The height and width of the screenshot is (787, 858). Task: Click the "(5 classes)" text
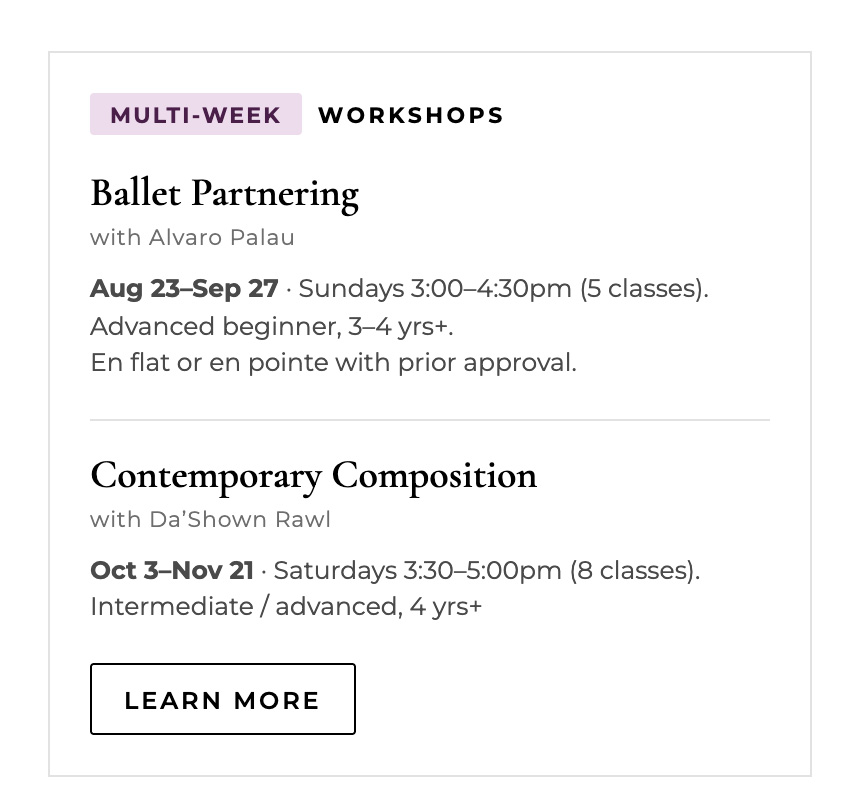tap(644, 288)
